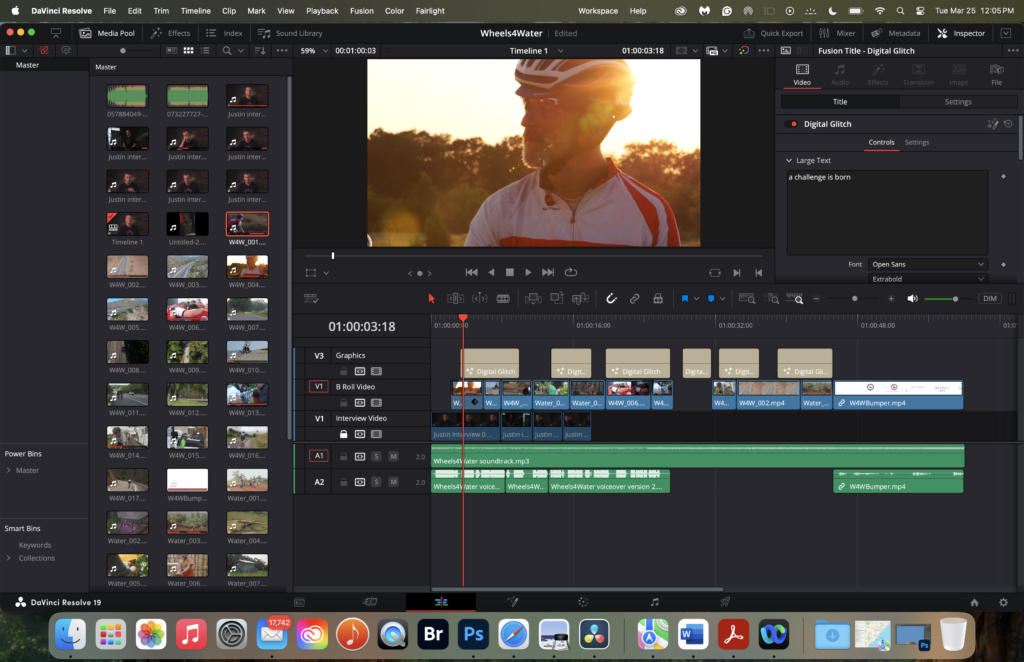This screenshot has height=662, width=1024.
Task: Open the Deliver page rocket icon
Action: (x=725, y=602)
